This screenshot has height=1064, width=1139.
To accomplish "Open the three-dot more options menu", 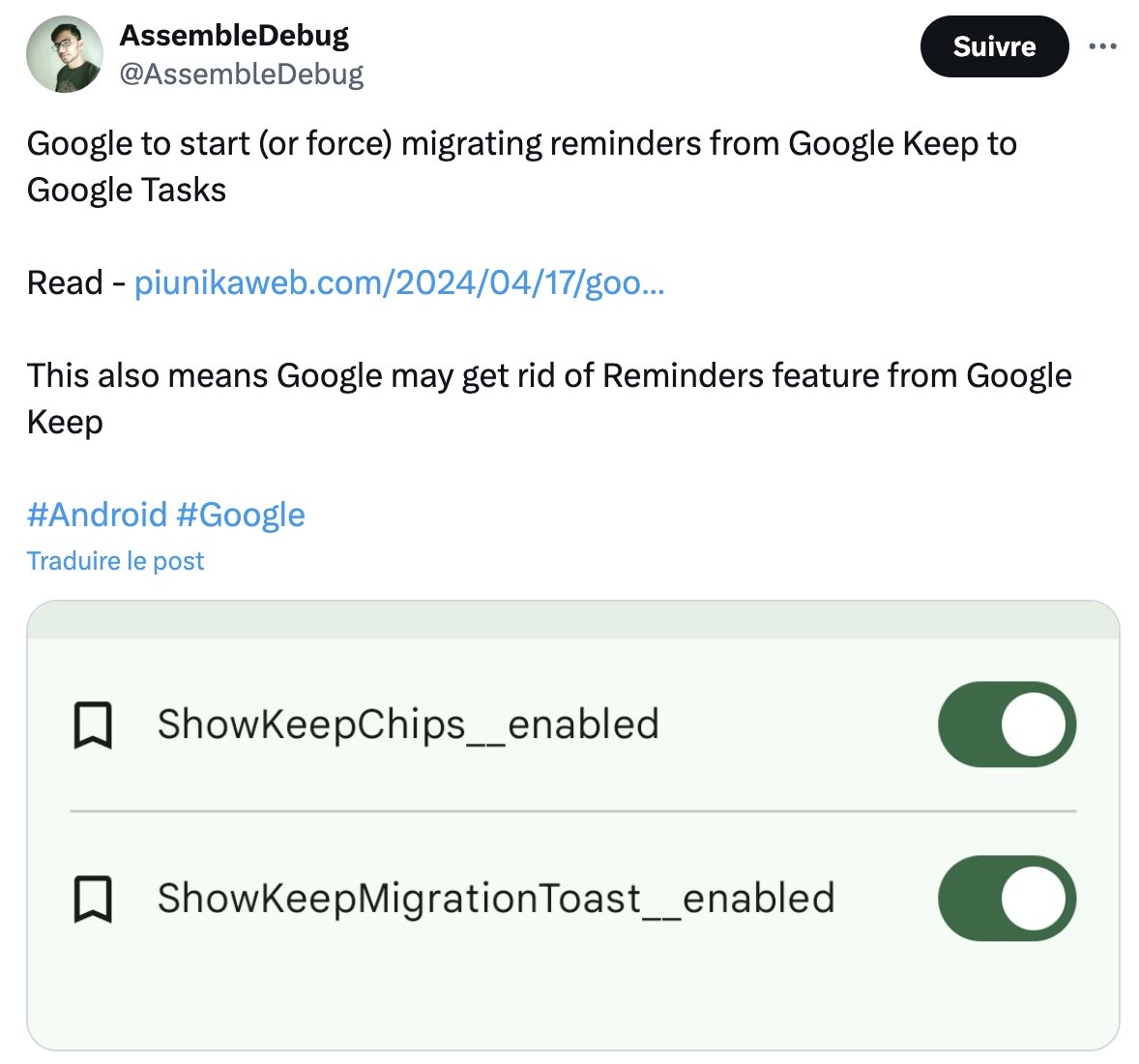I will [1102, 46].
